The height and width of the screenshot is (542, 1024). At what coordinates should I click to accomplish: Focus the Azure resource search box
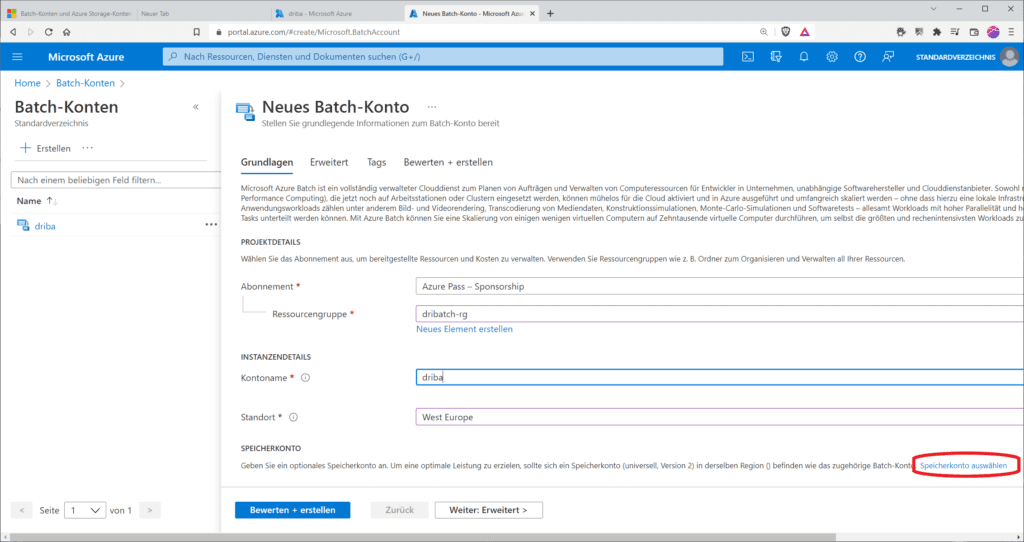tap(443, 57)
